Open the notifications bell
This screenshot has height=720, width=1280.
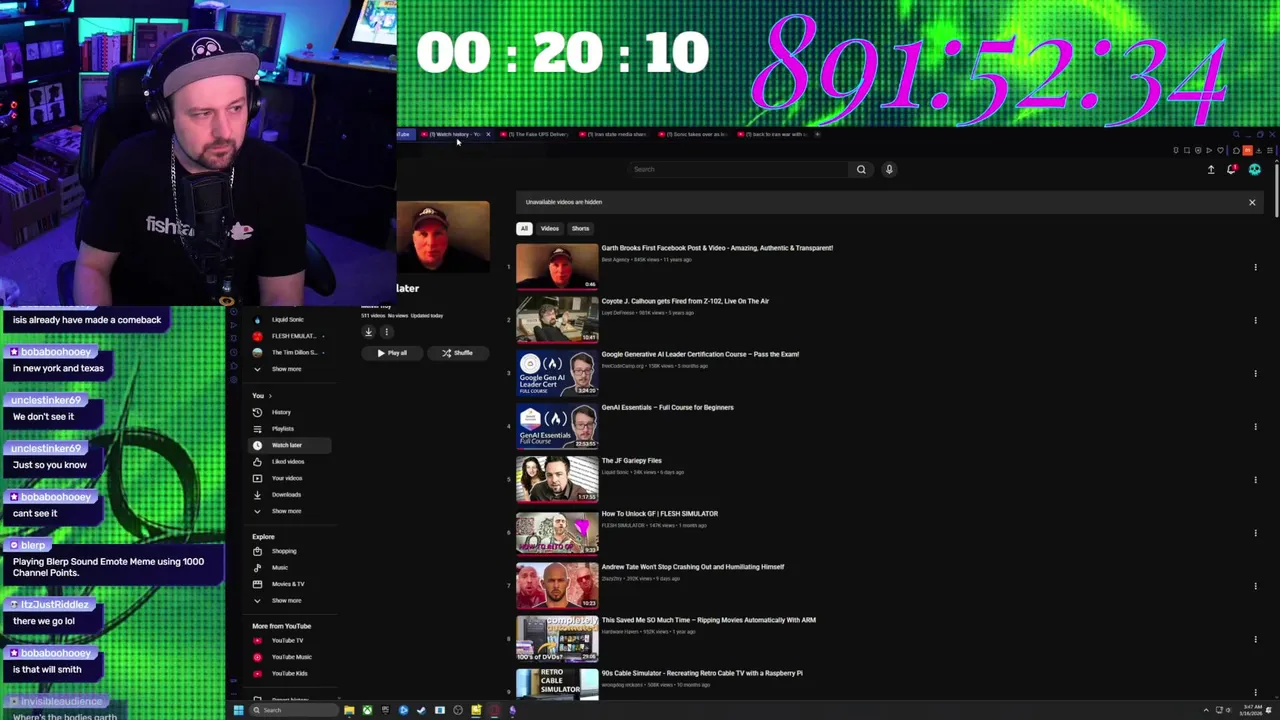click(x=1232, y=170)
